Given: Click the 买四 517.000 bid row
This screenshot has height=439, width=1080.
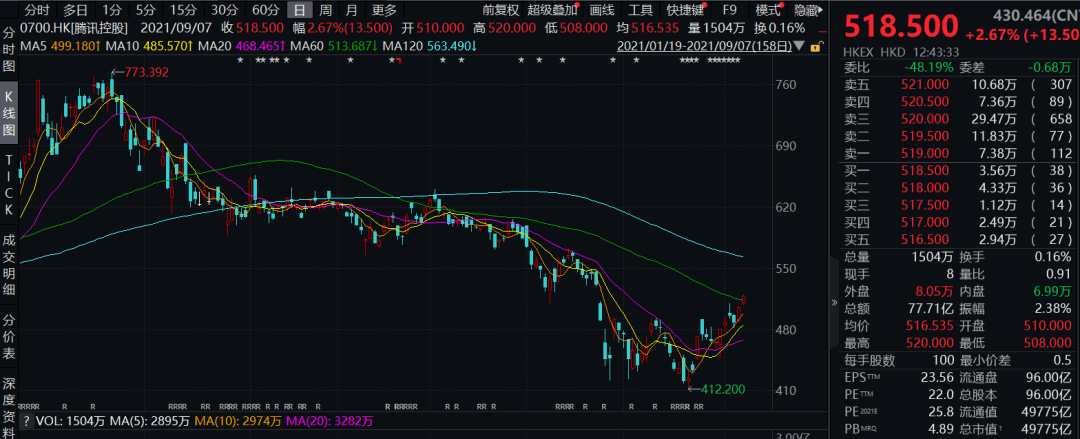Looking at the screenshot, I should pyautogui.click(x=960, y=221).
